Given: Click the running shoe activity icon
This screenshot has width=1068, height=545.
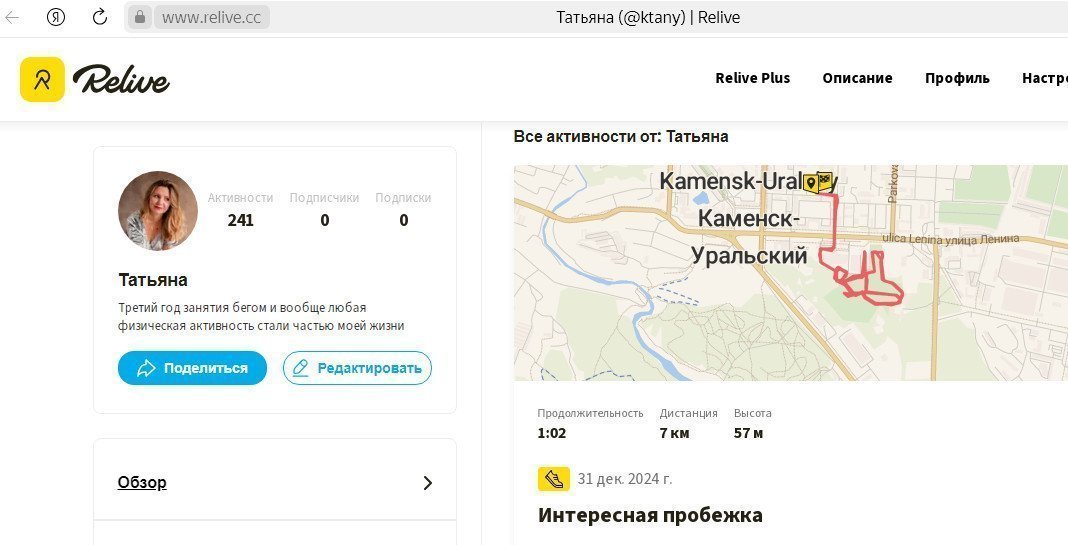Looking at the screenshot, I should (x=554, y=479).
